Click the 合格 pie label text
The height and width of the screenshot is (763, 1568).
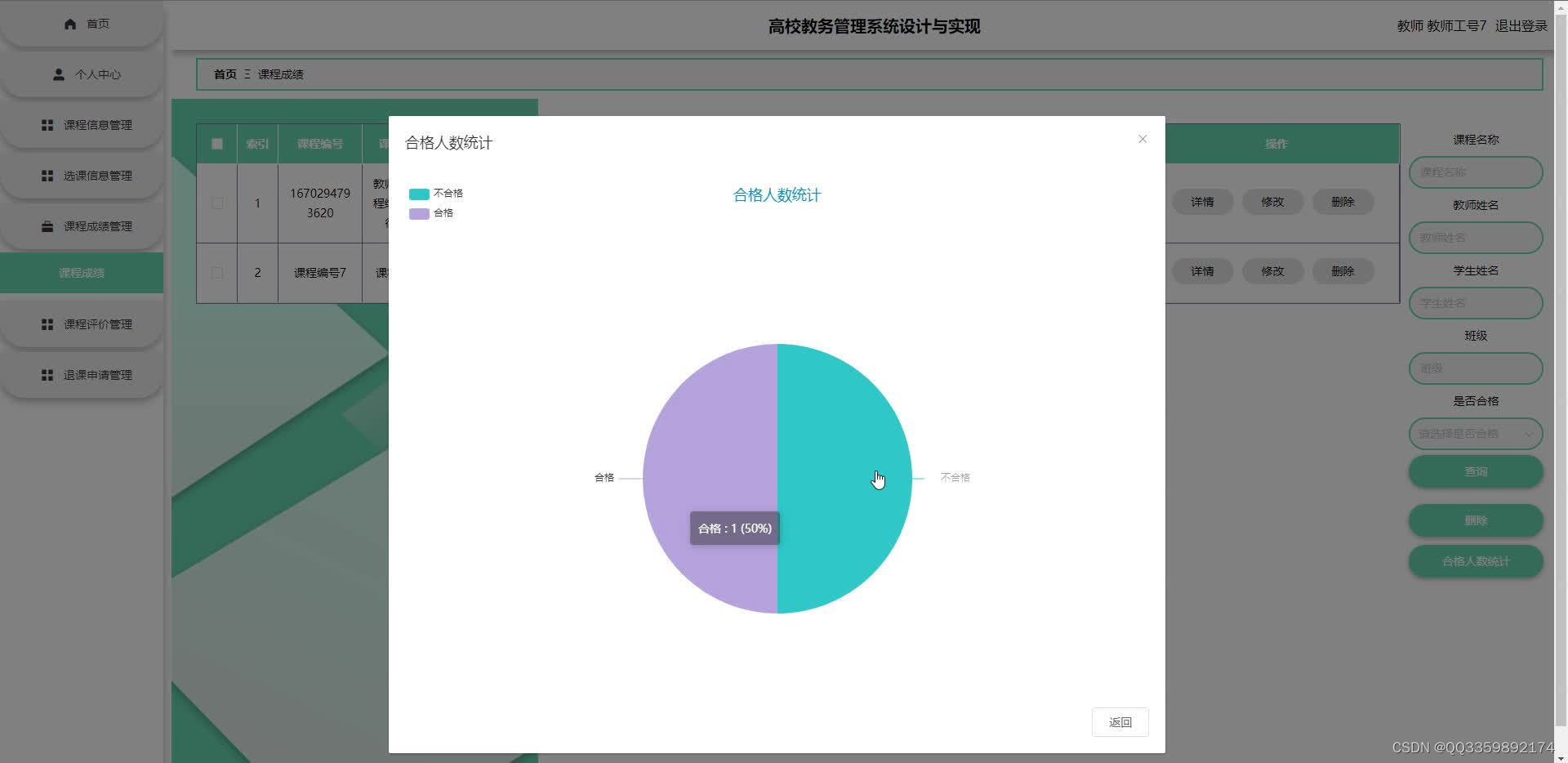point(604,478)
